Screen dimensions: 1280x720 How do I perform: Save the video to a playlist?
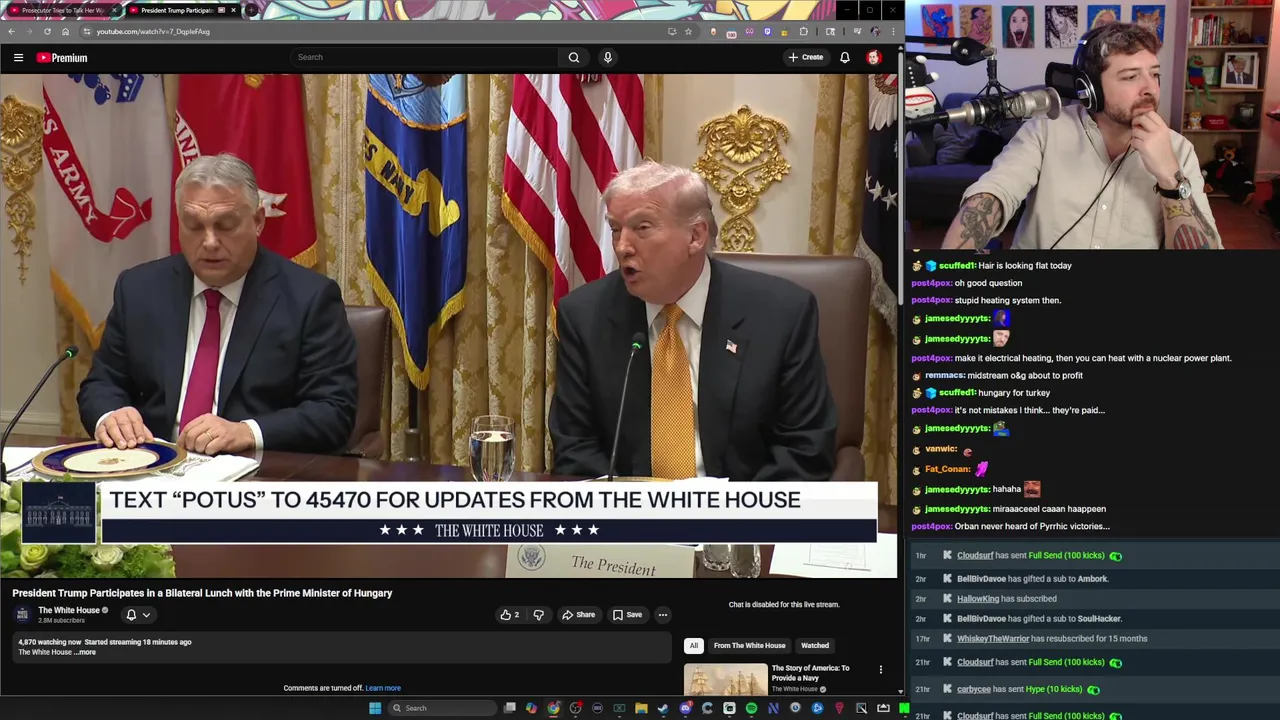pyautogui.click(x=628, y=615)
